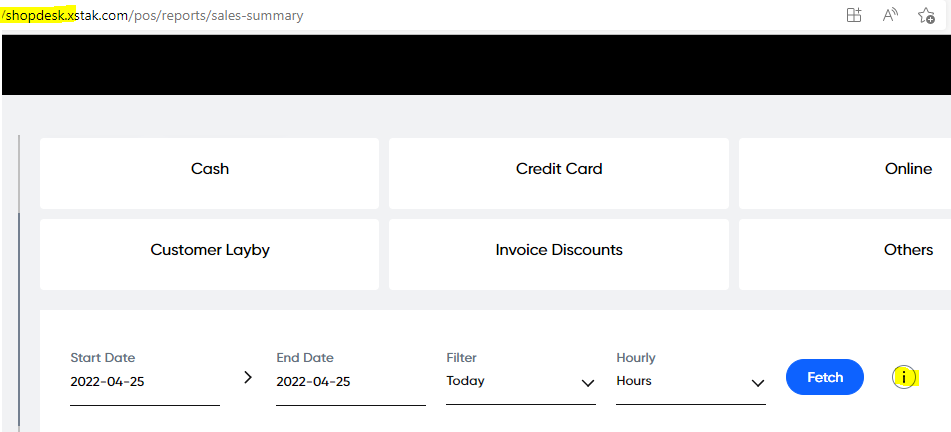The width and height of the screenshot is (951, 432).
Task: Click the arrow between the start and end dates
Action: (x=248, y=377)
